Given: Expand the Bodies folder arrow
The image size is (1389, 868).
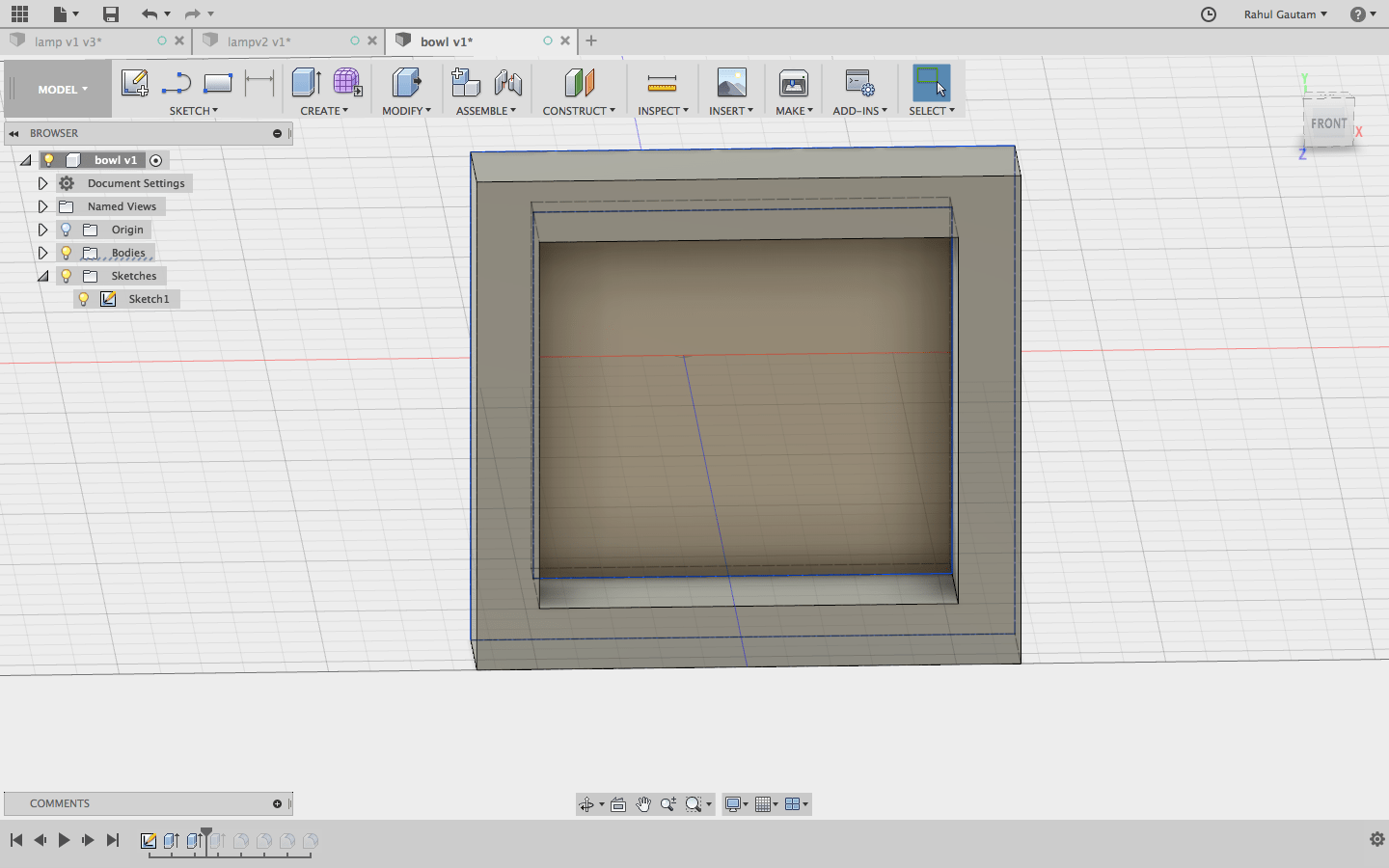Looking at the screenshot, I should (x=42, y=253).
